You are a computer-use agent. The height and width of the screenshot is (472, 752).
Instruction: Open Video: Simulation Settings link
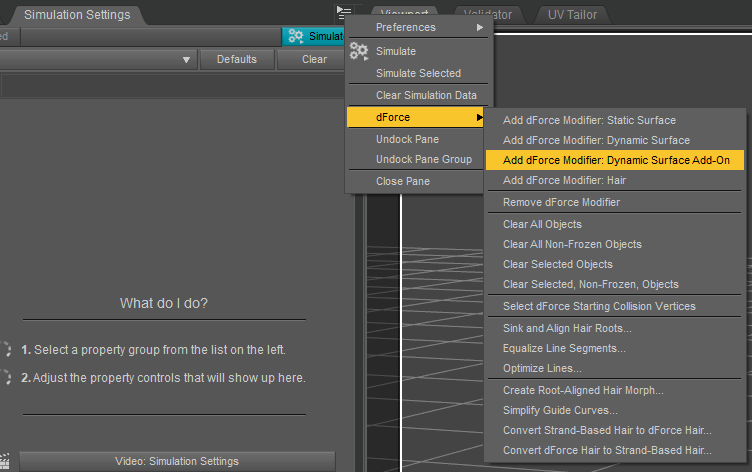(x=177, y=461)
